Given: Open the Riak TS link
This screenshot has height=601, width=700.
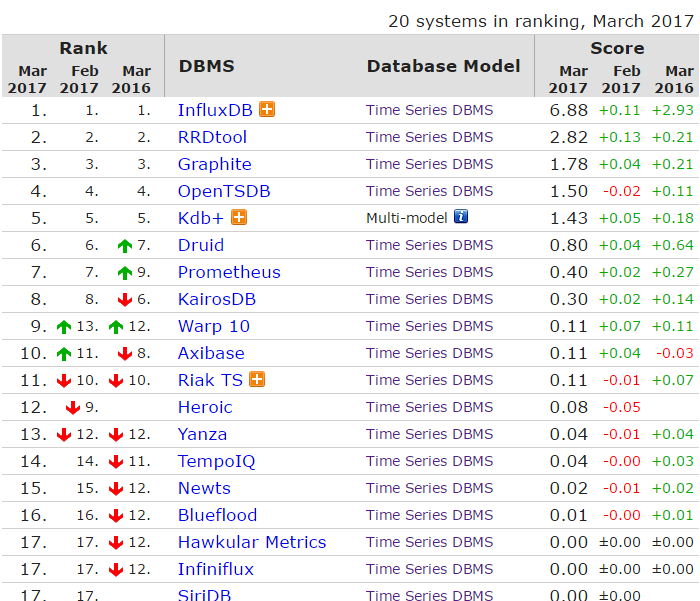Looking at the screenshot, I should (x=210, y=380).
